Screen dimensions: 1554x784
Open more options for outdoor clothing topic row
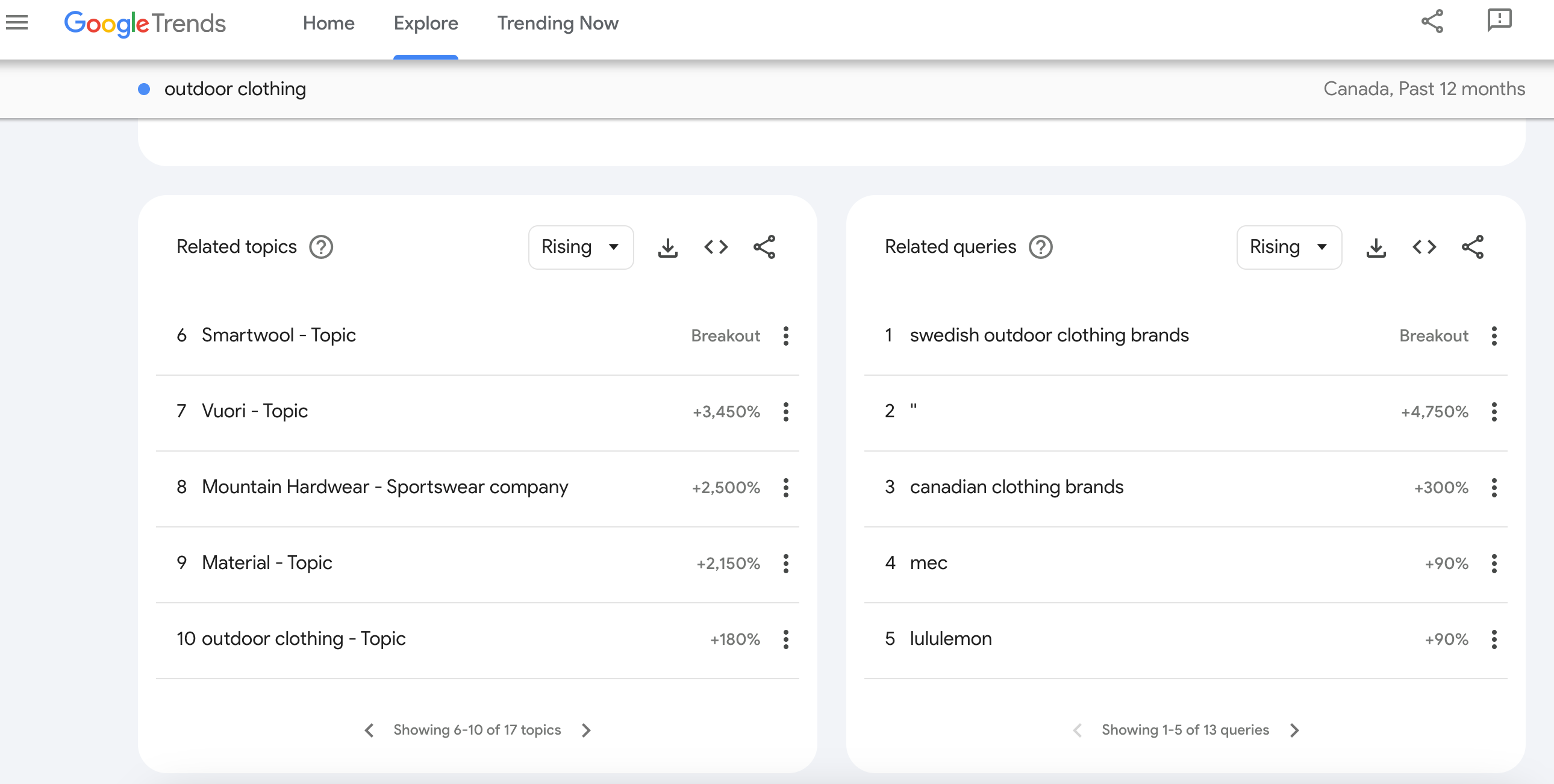pyautogui.click(x=785, y=639)
